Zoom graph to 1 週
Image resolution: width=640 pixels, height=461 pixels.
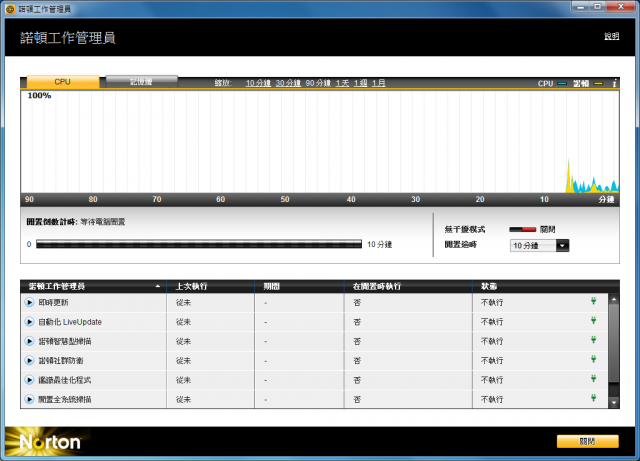click(360, 83)
